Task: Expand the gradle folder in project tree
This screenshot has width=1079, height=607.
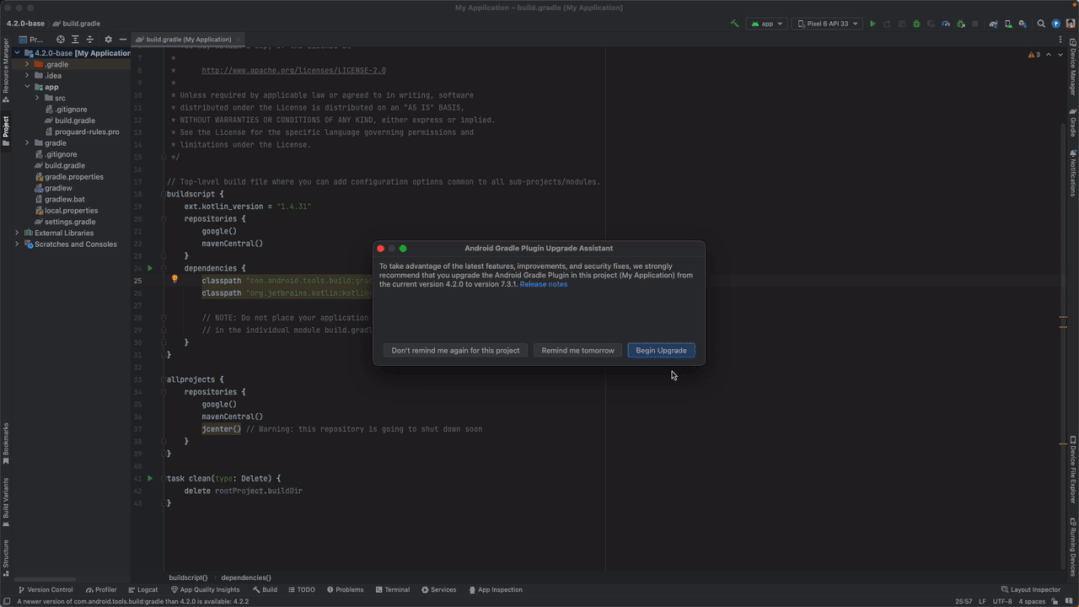Action: point(27,143)
